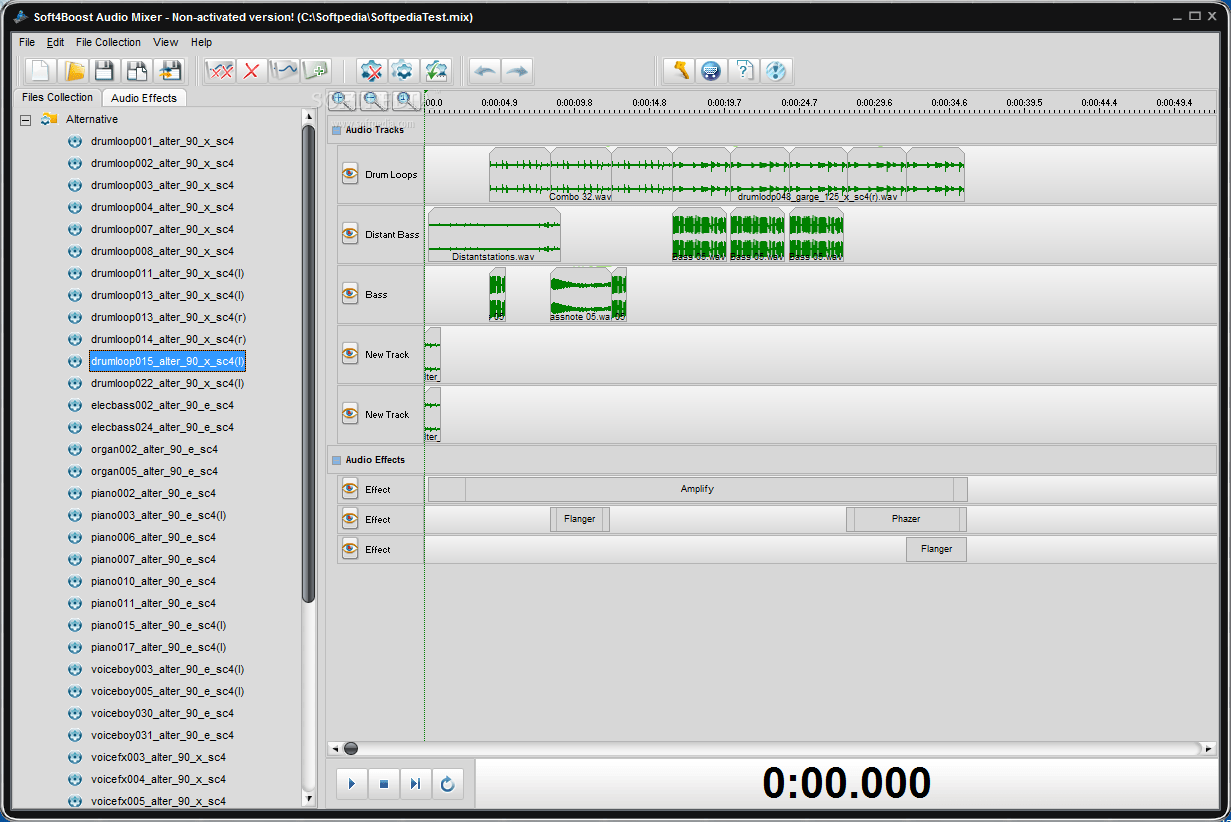
Task: Click the About globe icon on the toolbar
Action: (x=777, y=71)
